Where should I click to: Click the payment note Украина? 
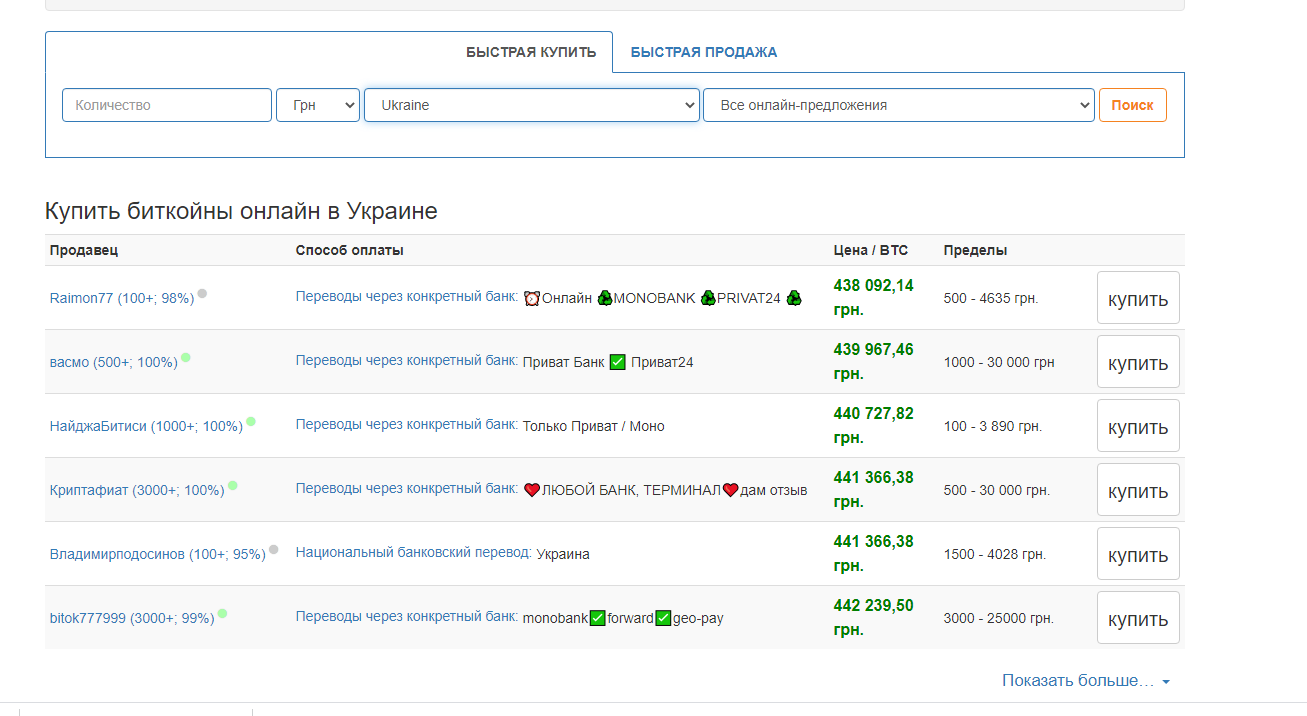pos(563,554)
